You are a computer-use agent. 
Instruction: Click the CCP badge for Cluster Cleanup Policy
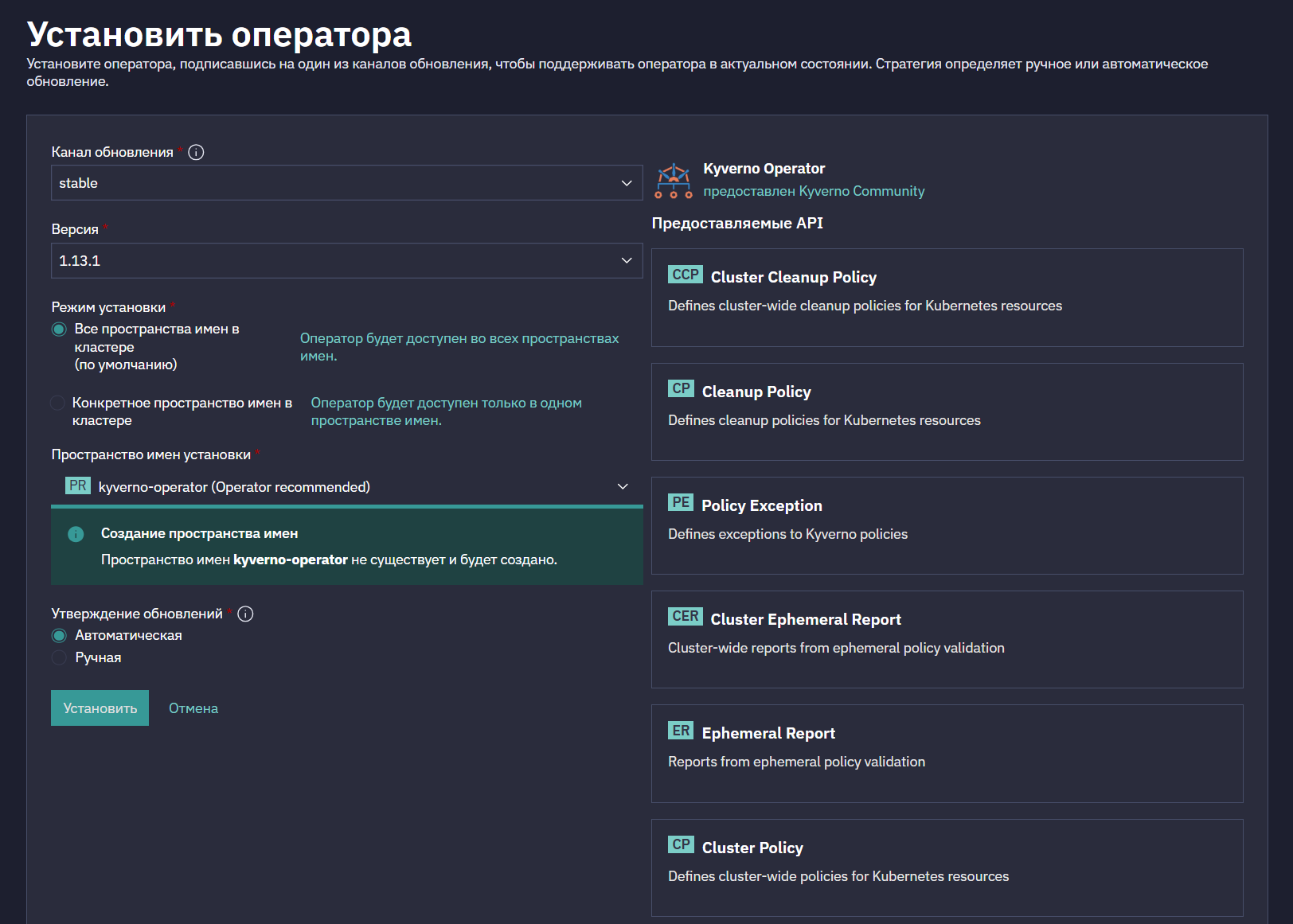[x=685, y=275]
